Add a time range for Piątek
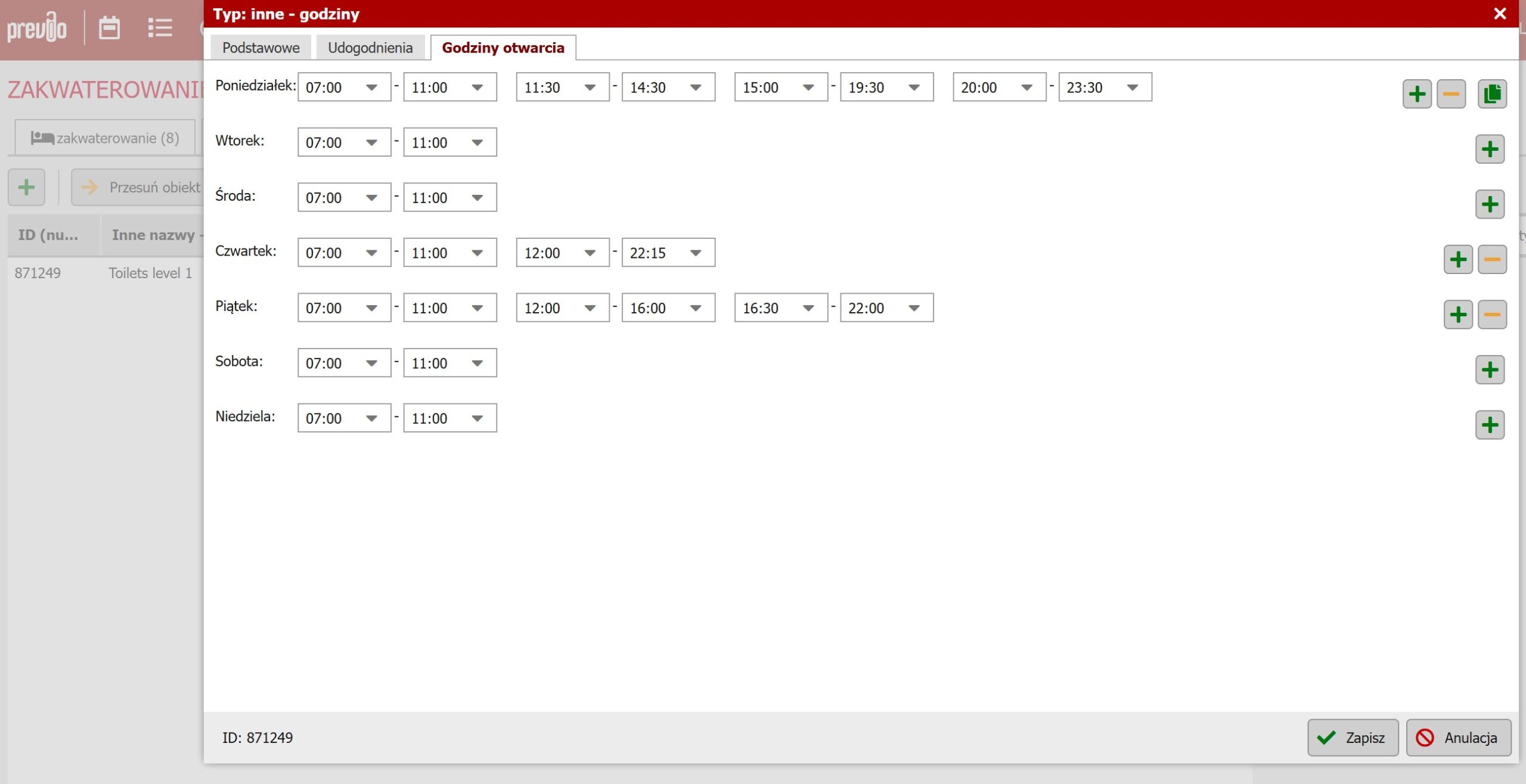This screenshot has height=784, width=1526. point(1457,315)
